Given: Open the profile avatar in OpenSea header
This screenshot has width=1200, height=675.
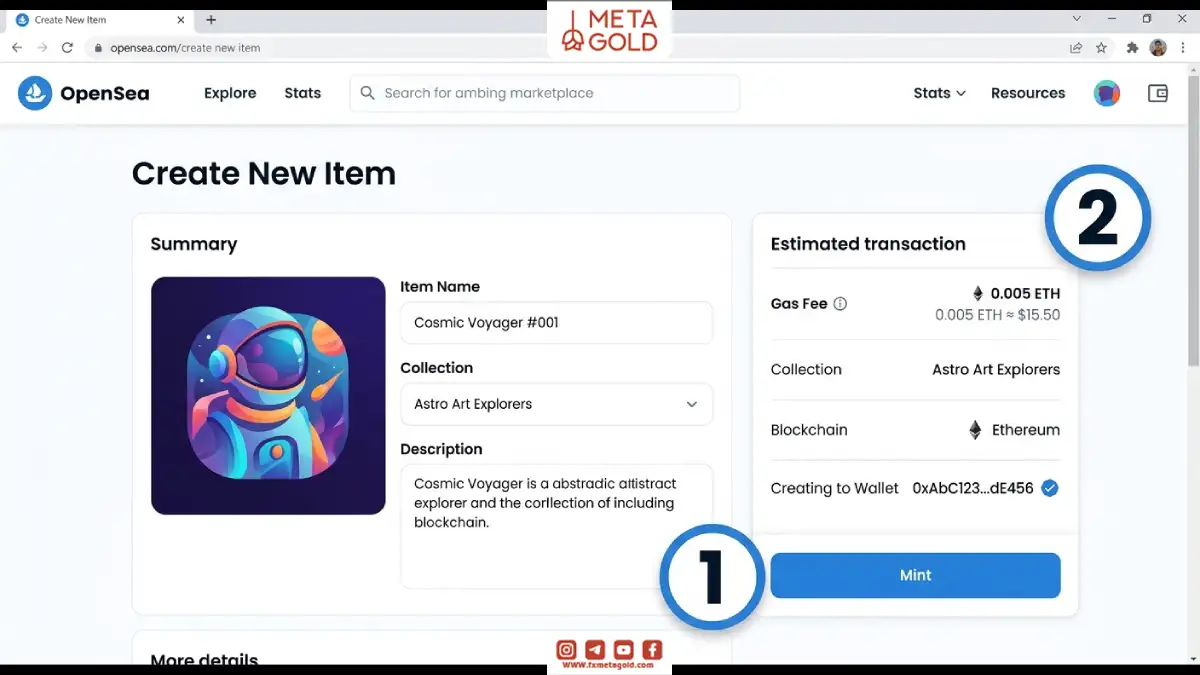Looking at the screenshot, I should pyautogui.click(x=1107, y=93).
